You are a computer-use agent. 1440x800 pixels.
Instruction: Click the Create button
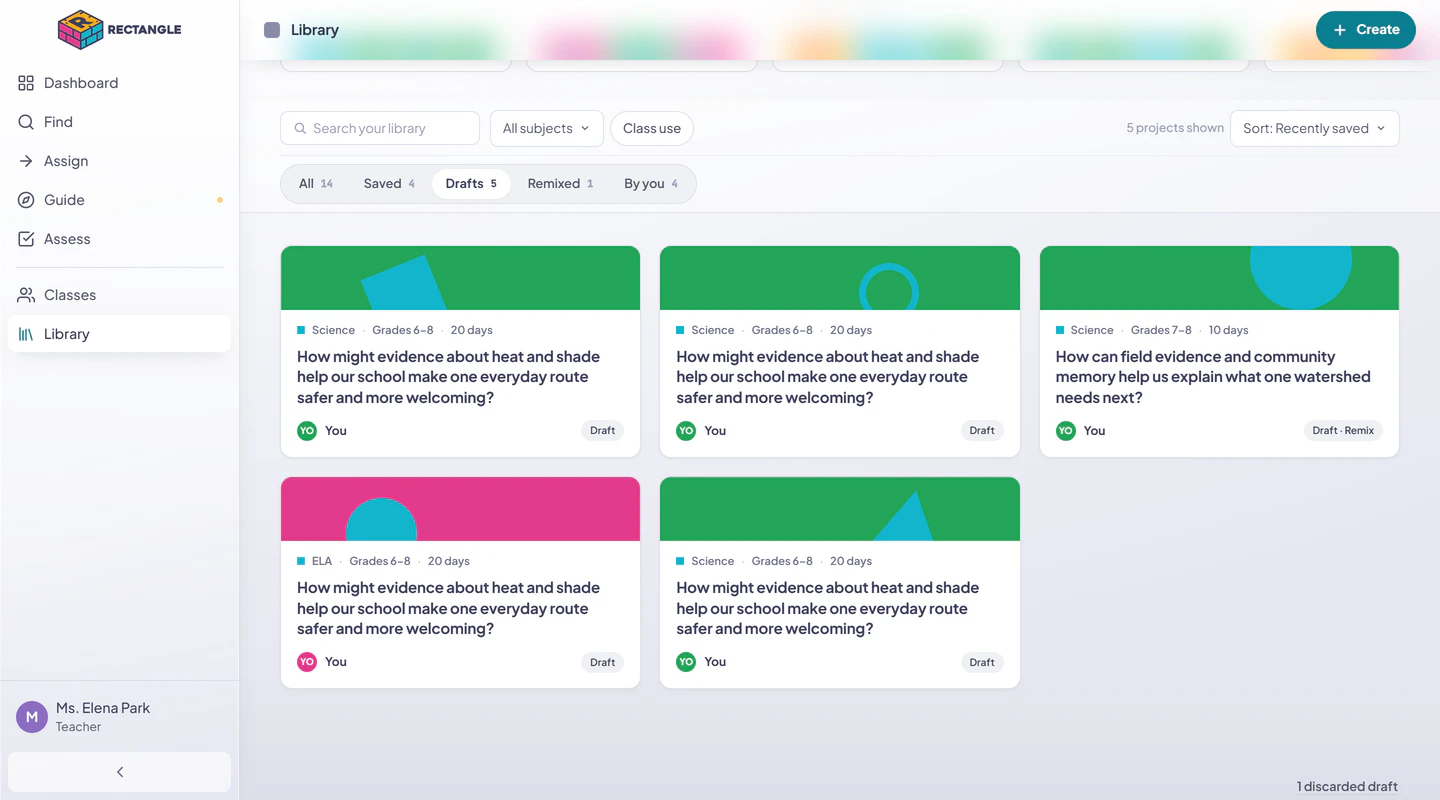[x=1365, y=30]
